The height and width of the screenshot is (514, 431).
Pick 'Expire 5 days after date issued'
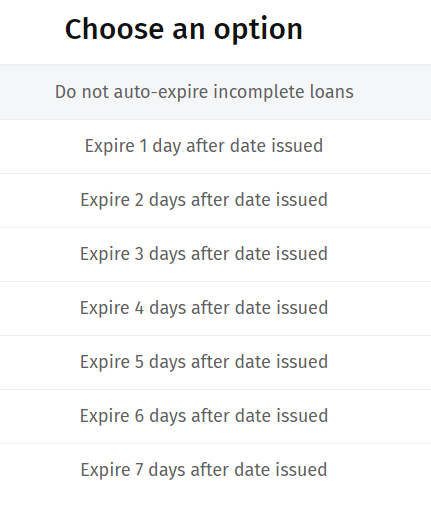click(215, 362)
